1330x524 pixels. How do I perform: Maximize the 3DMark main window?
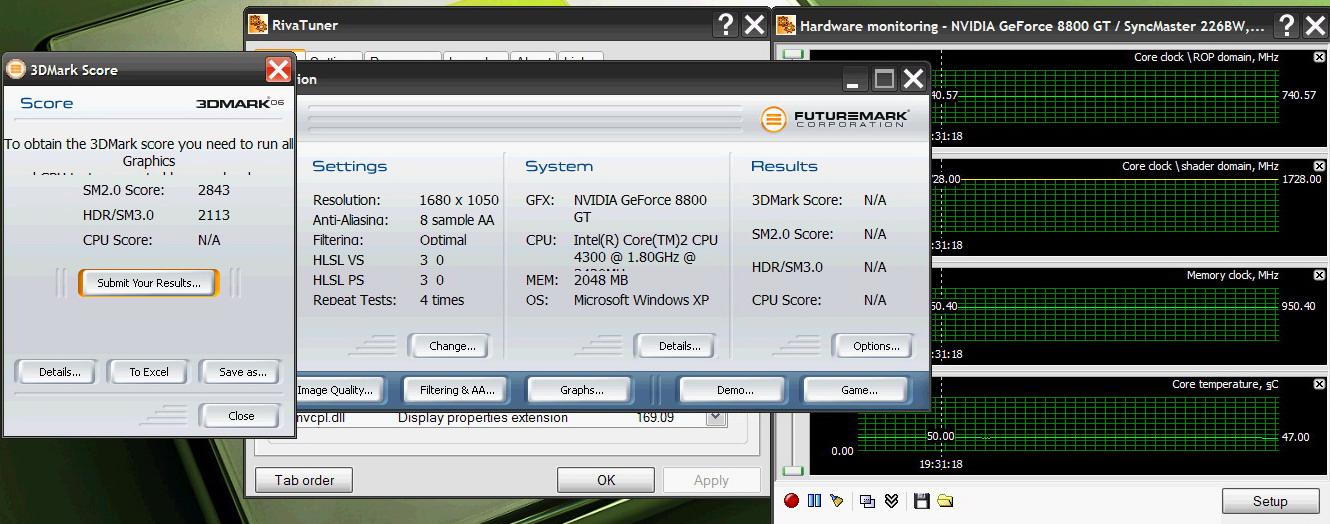[884, 79]
